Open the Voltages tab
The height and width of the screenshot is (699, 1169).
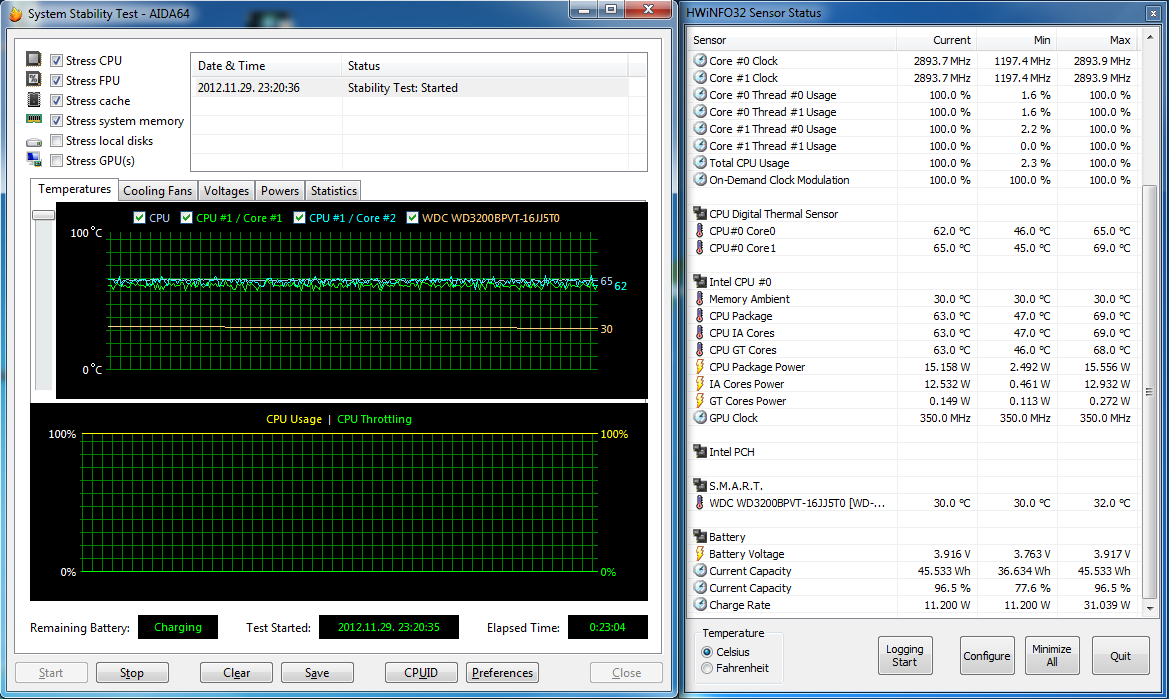click(226, 191)
